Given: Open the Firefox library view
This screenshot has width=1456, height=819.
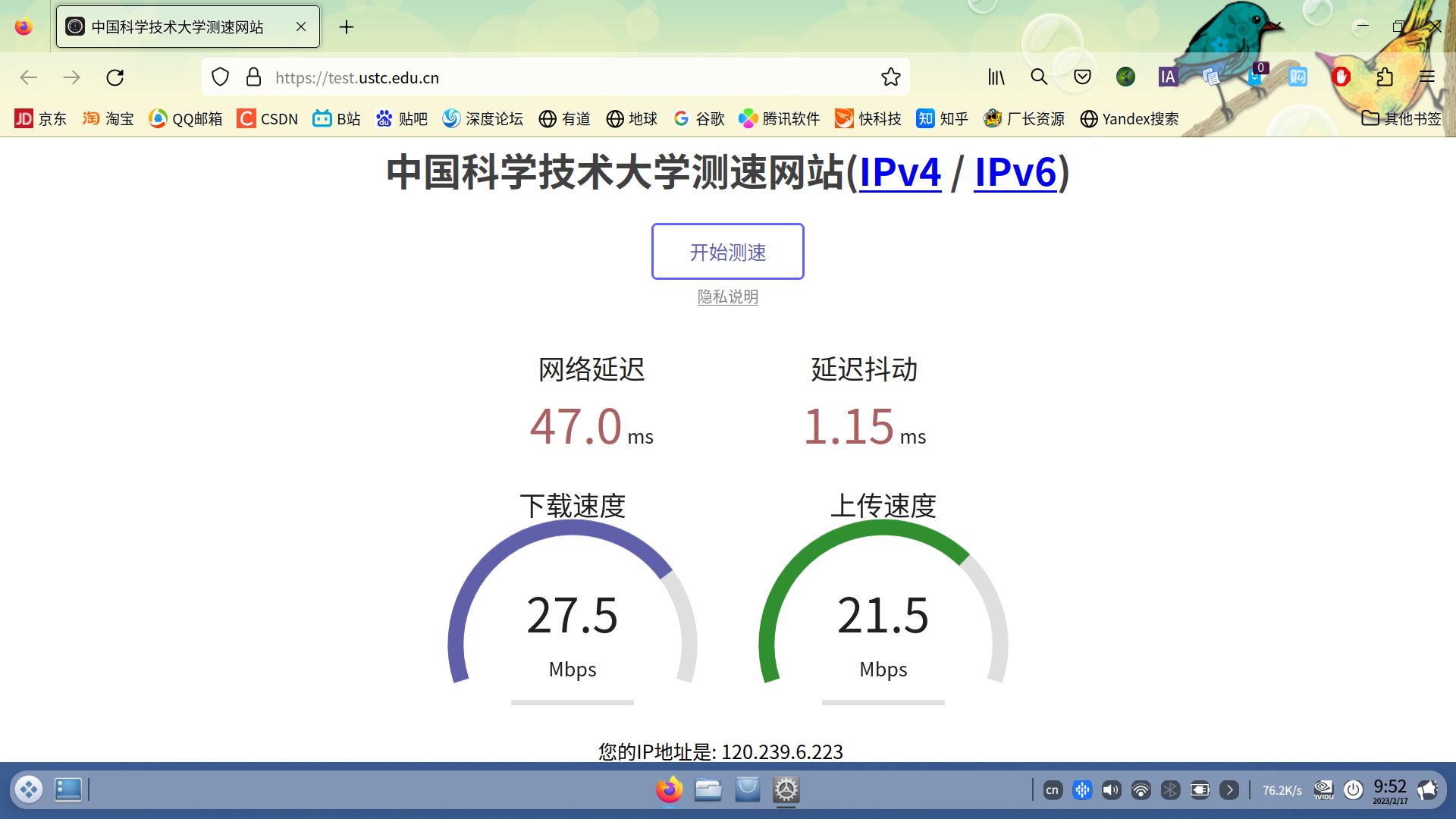Looking at the screenshot, I should click(x=996, y=77).
